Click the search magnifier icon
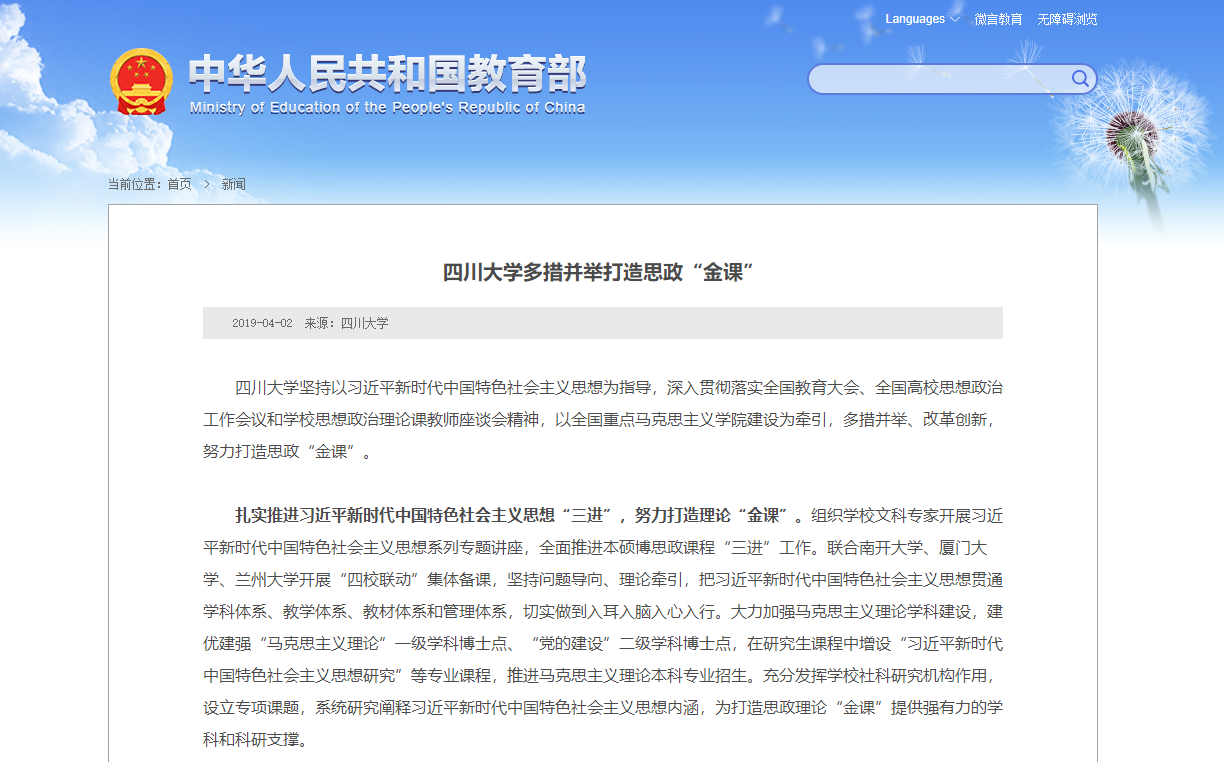Image resolution: width=1224 pixels, height=762 pixels. tap(1080, 79)
